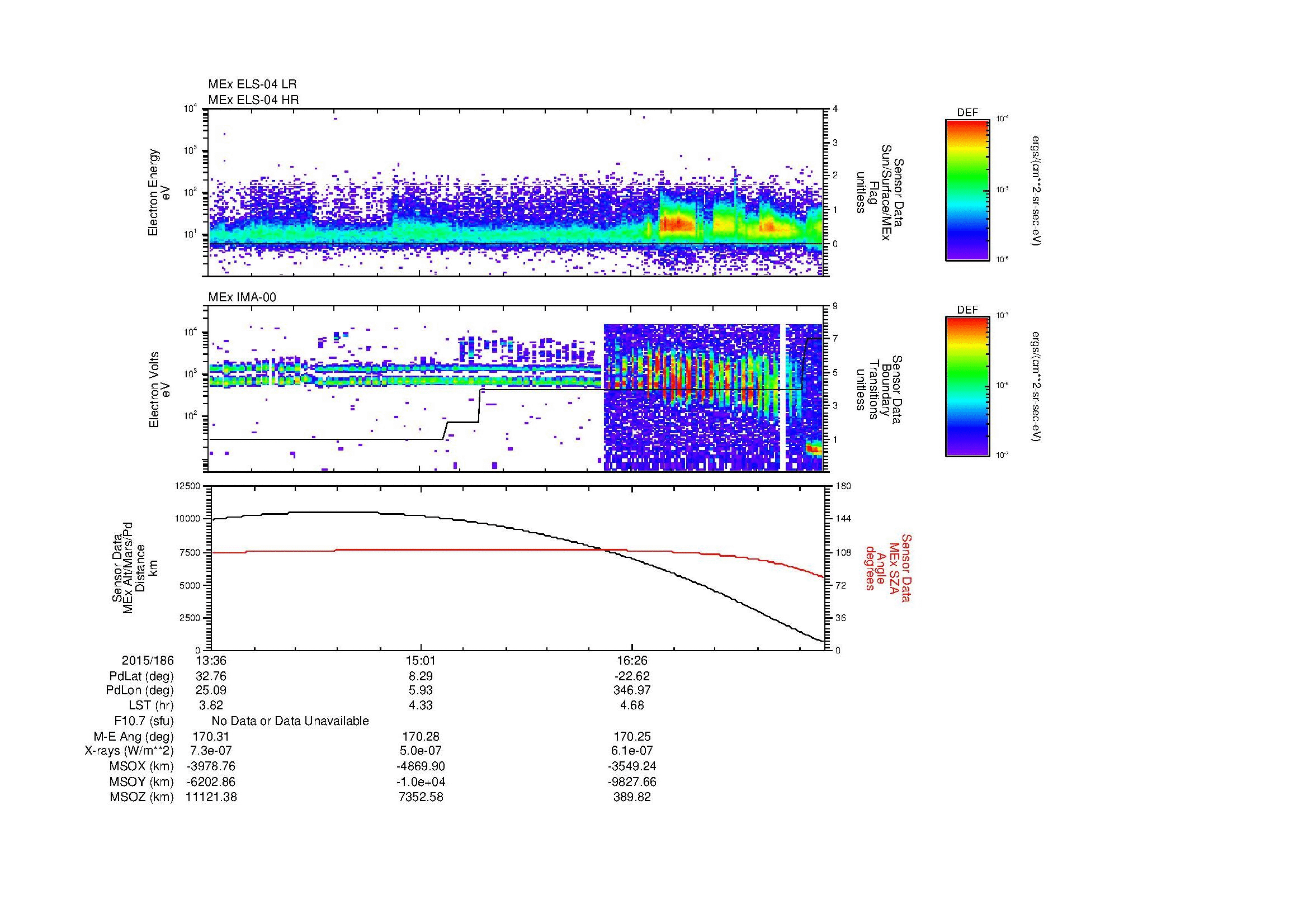Click the PdLat value '8.29'
Screen dimensions: 1308x924
coord(421,676)
